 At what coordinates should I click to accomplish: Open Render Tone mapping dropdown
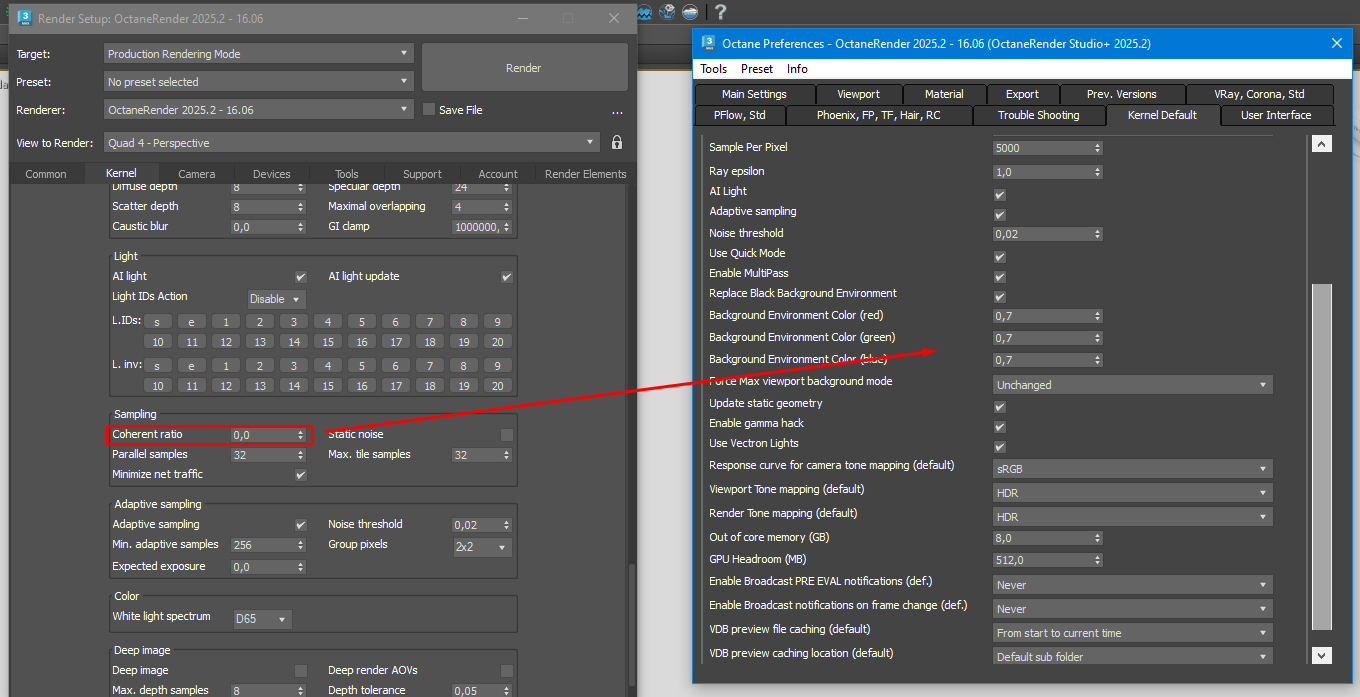pos(1133,517)
